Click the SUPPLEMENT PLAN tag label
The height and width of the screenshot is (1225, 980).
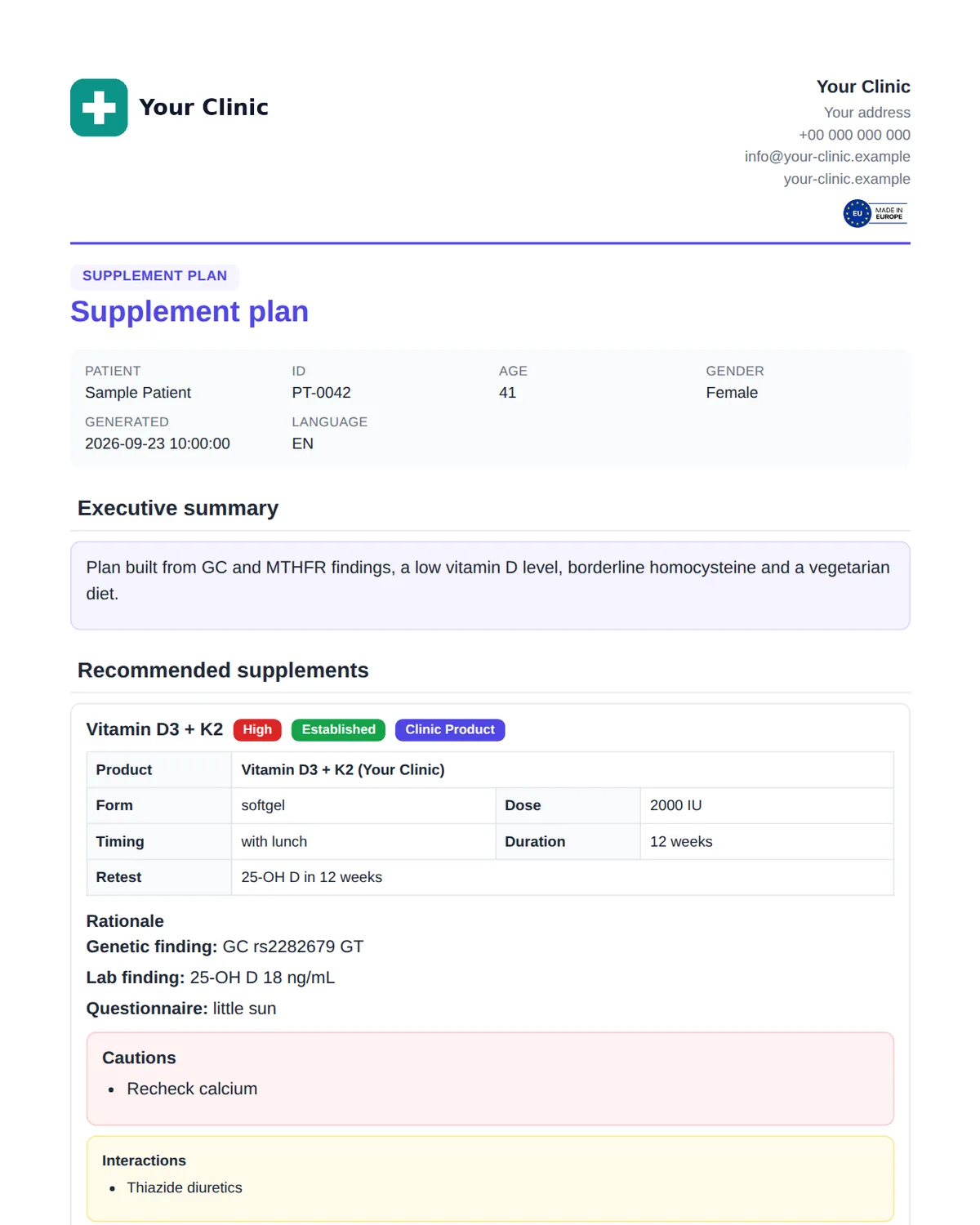(x=154, y=276)
